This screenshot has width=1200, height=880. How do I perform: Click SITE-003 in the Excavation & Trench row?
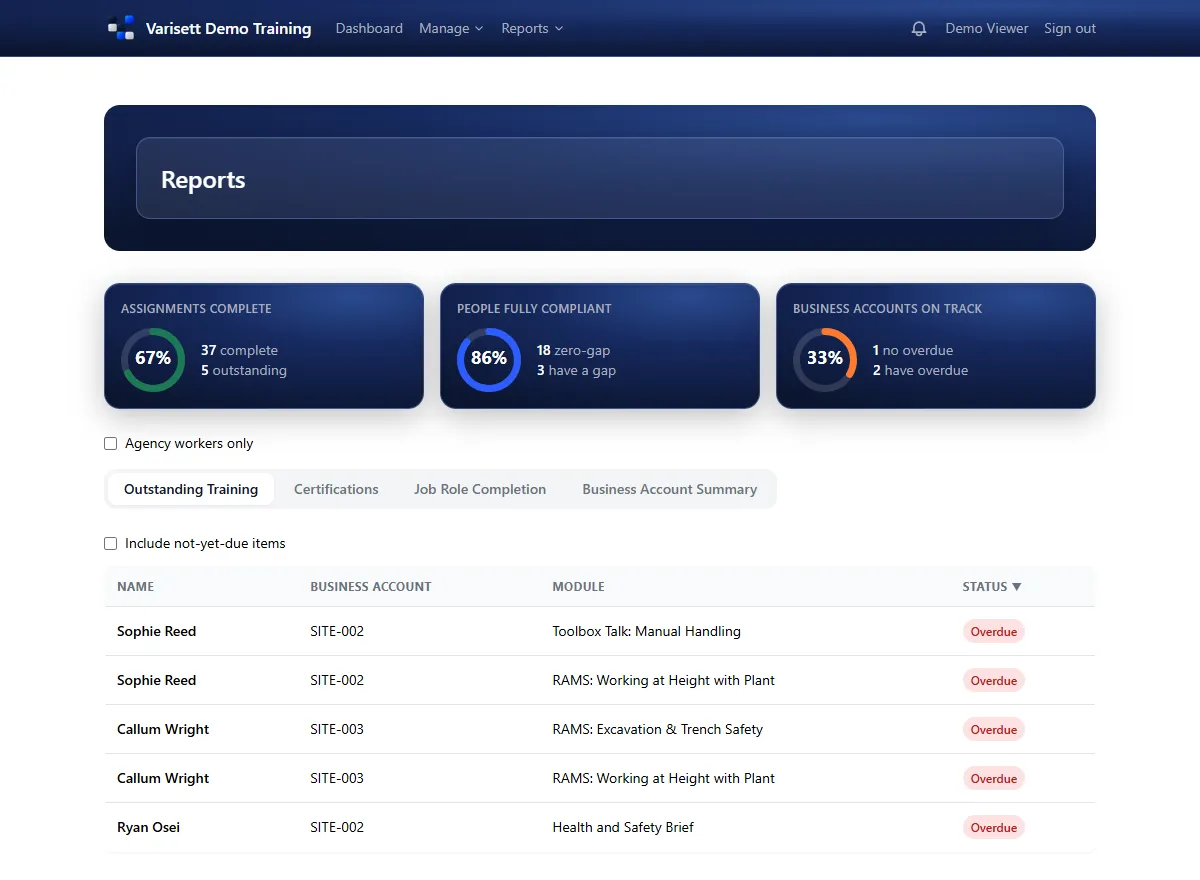click(337, 729)
